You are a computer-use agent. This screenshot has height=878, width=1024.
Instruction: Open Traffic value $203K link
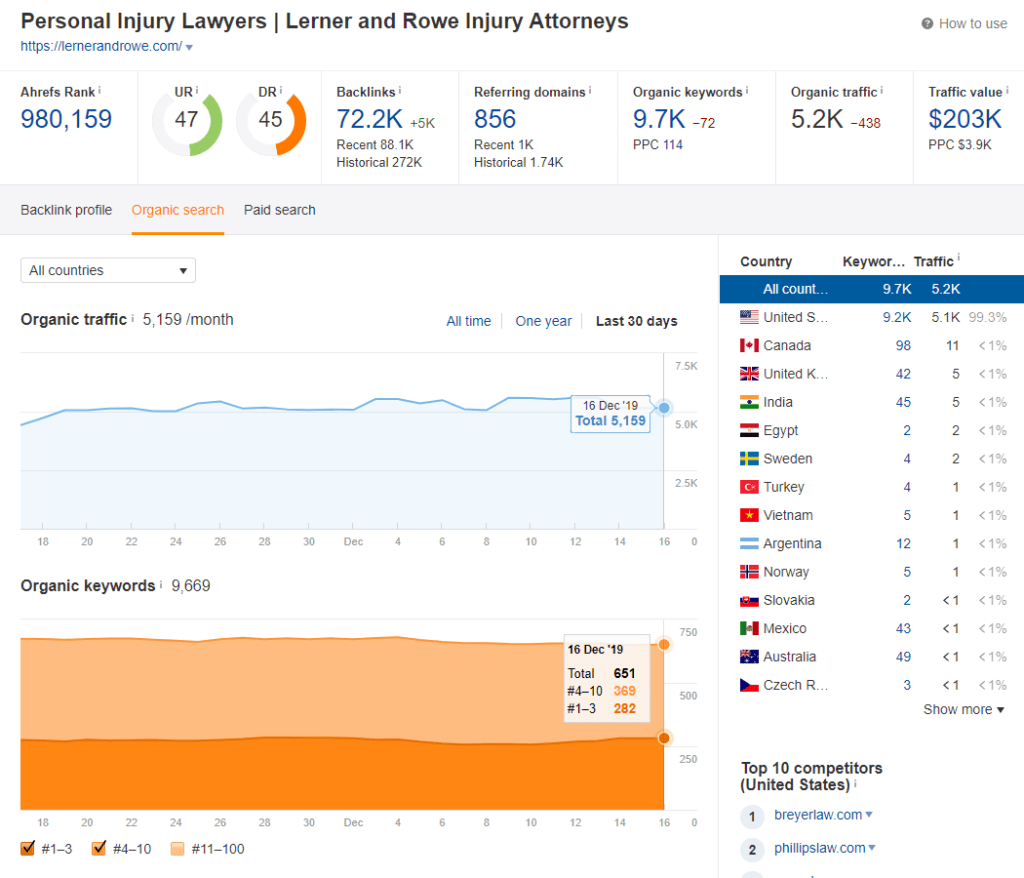pyautogui.click(x=965, y=119)
